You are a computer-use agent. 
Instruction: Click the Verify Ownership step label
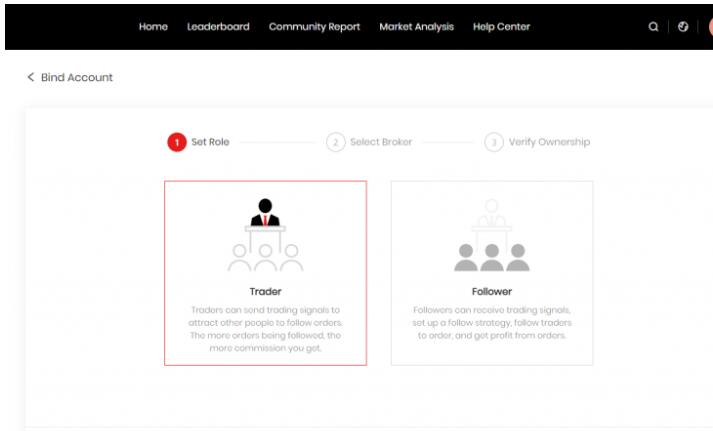(549, 142)
